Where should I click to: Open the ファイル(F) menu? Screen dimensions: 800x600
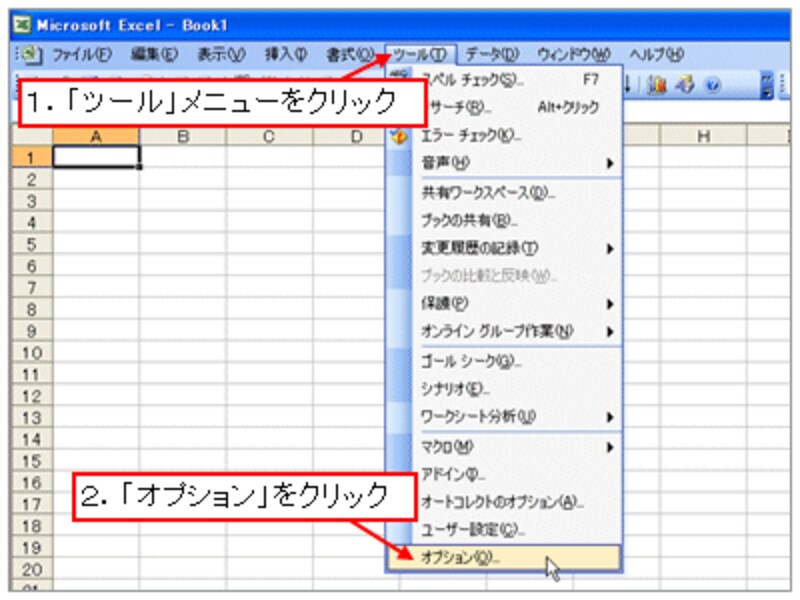point(82,55)
